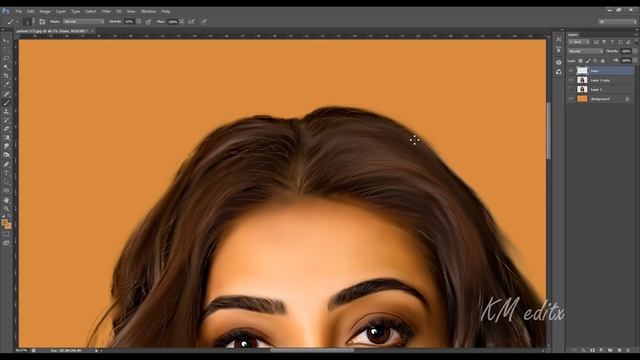Open the Image menu
Image resolution: width=640 pixels, height=360 pixels.
pos(45,11)
